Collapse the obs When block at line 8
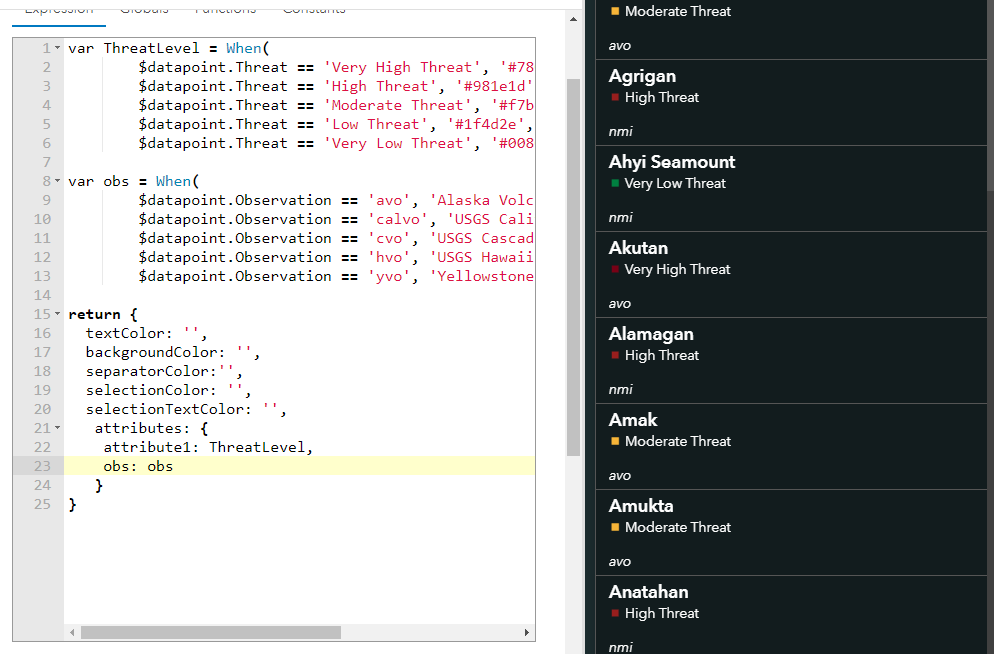 (x=58, y=181)
